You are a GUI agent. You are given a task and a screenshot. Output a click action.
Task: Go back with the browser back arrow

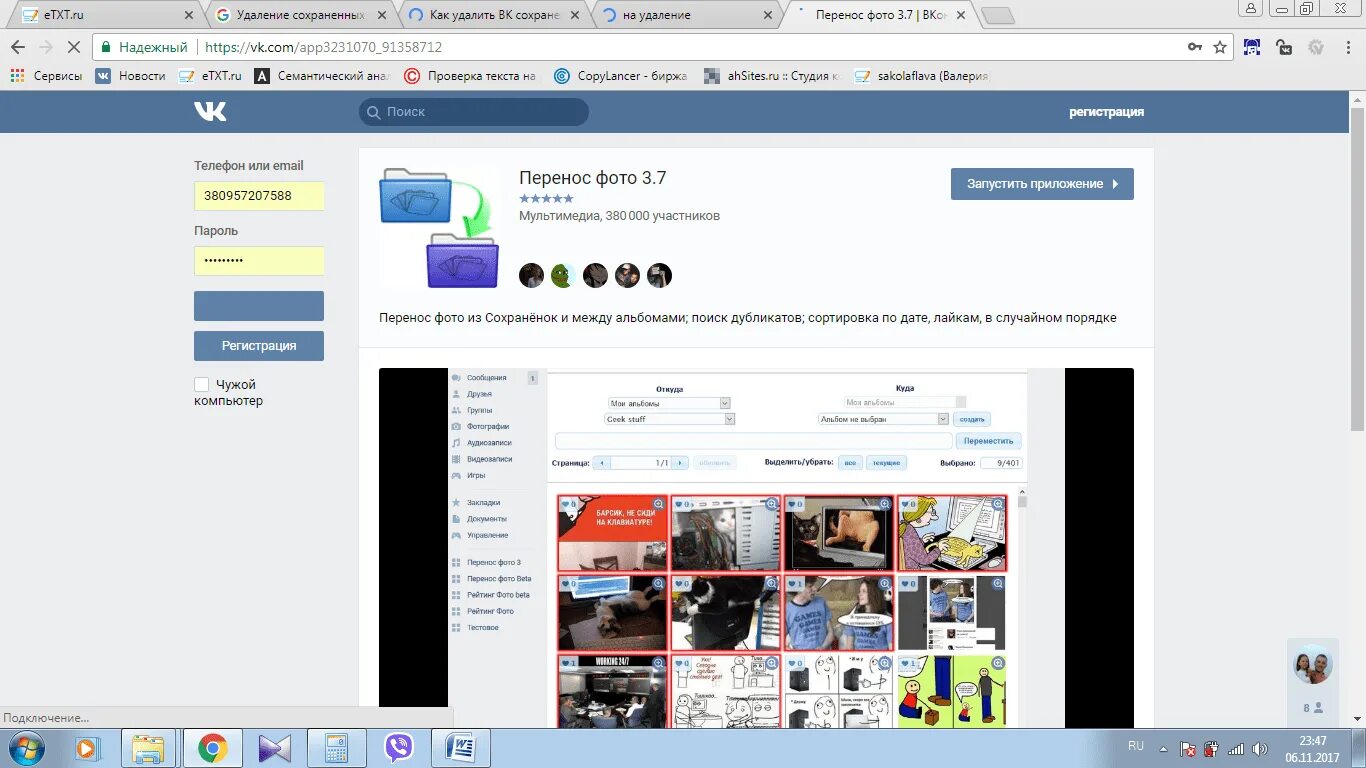click(x=18, y=47)
